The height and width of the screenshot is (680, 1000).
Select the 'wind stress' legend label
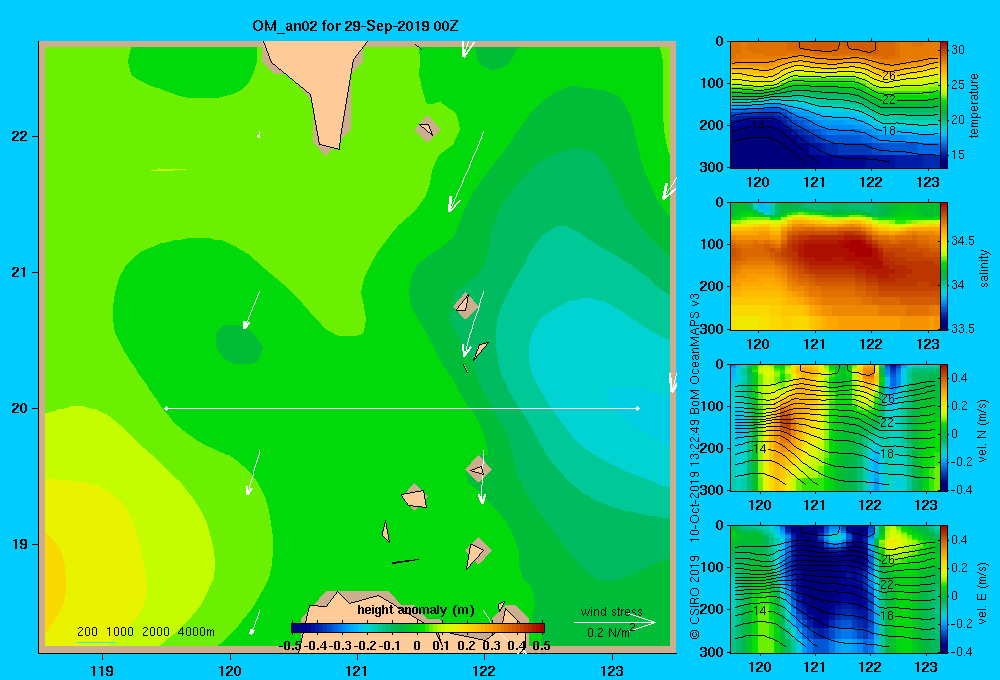point(612,611)
